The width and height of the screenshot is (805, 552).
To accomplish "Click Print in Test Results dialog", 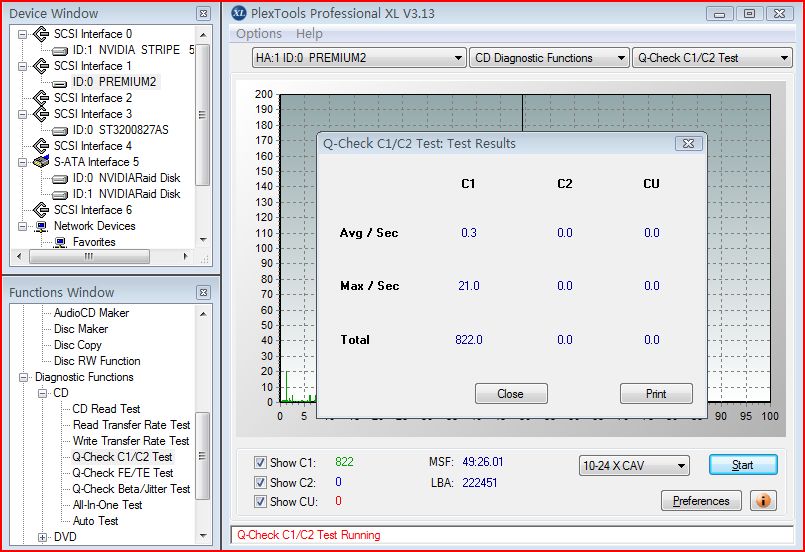I will (656, 394).
